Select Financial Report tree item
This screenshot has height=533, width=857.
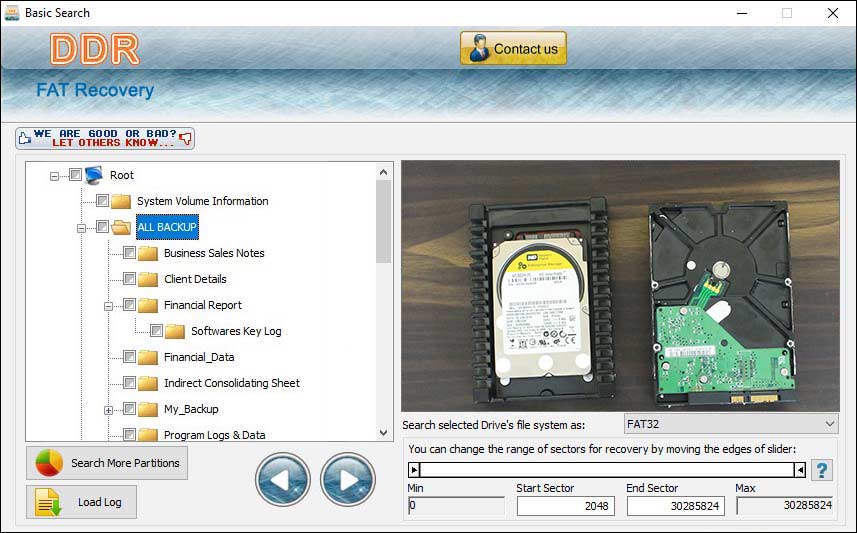point(202,305)
